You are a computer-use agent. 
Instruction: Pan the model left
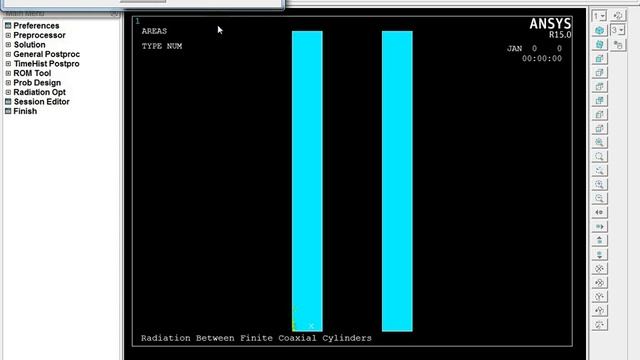click(599, 212)
